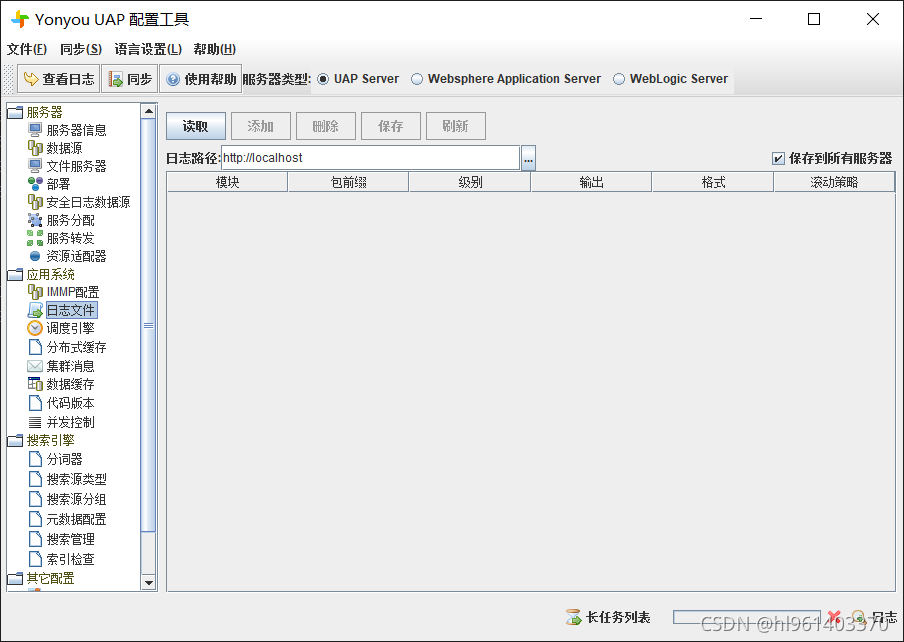The width and height of the screenshot is (904, 642).
Task: Click the 模块 column header
Action: tap(227, 182)
